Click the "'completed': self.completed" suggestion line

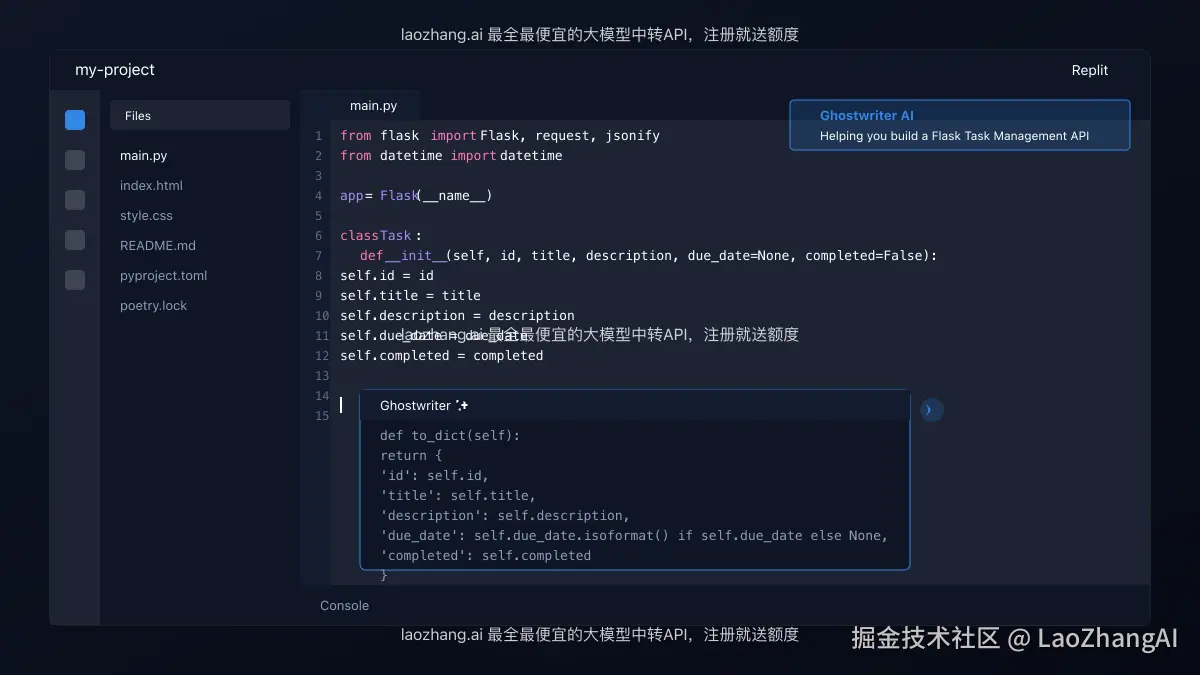click(485, 555)
